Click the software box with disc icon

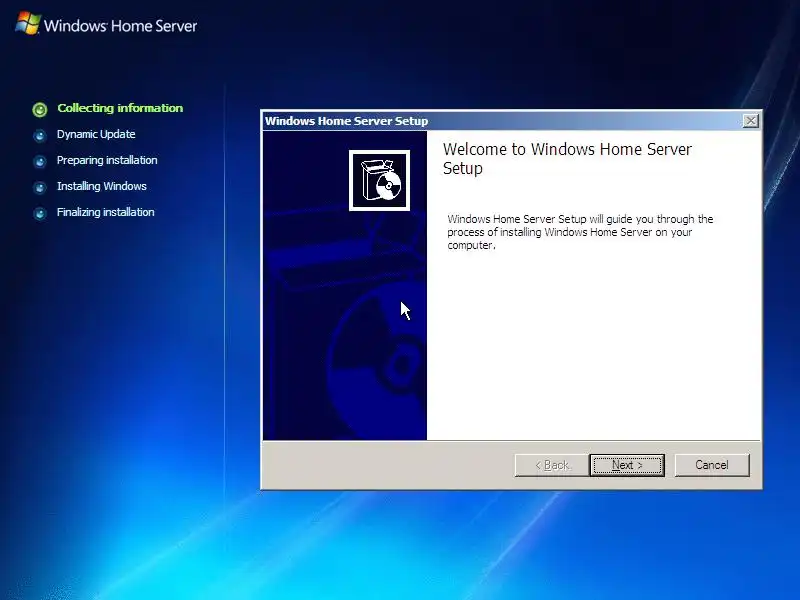pos(379,180)
